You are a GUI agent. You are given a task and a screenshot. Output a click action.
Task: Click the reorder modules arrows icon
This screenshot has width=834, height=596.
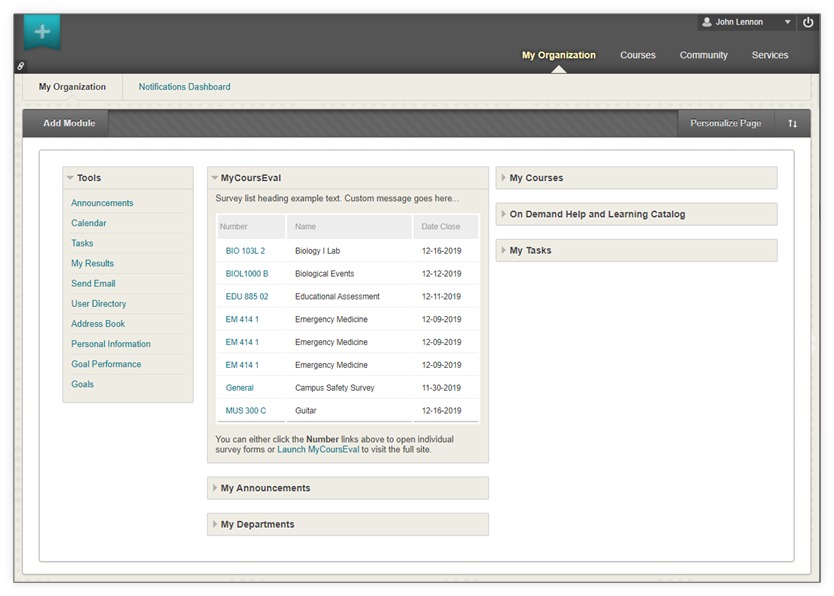point(792,123)
